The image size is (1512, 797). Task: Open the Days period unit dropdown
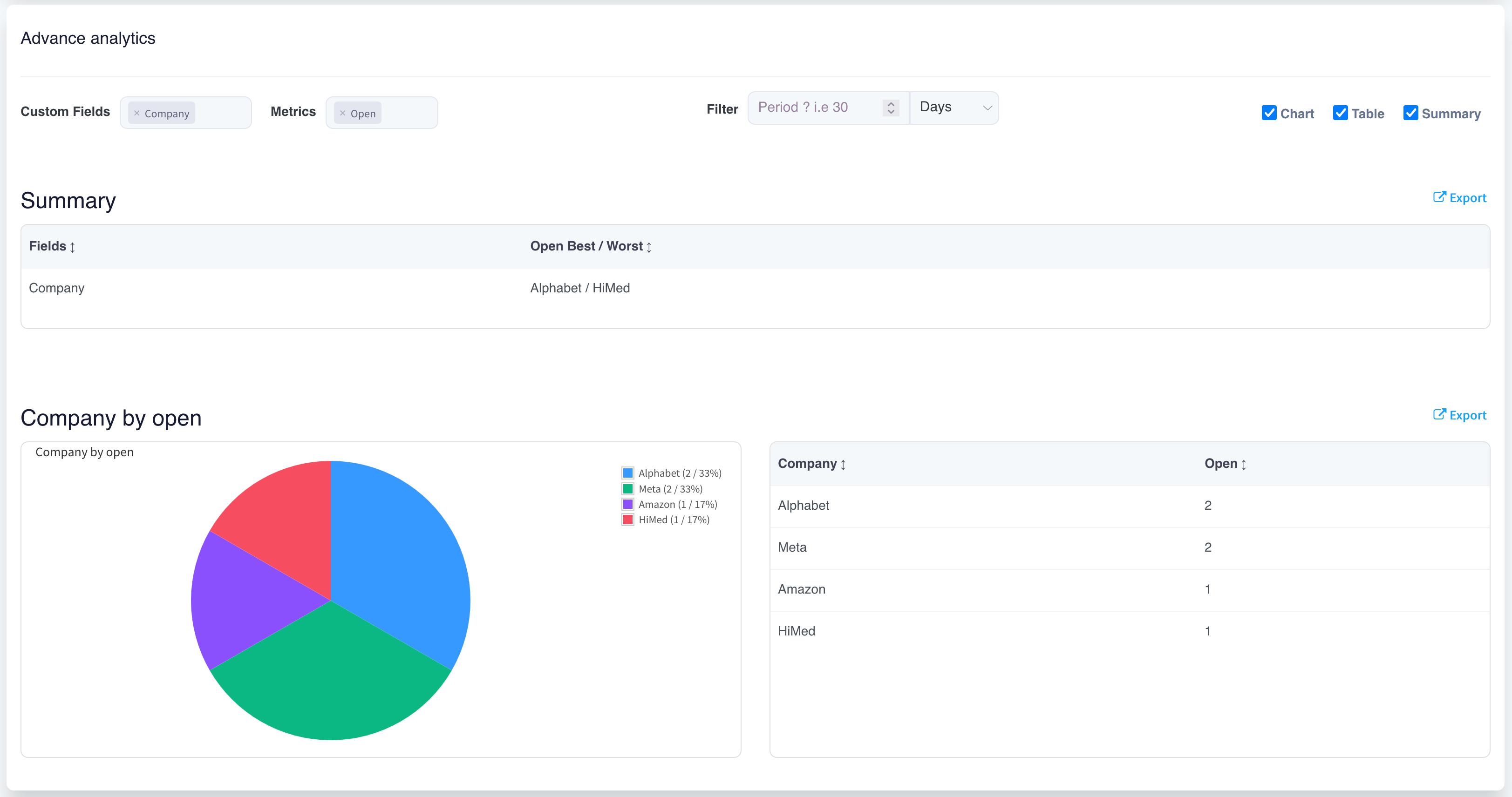tap(954, 108)
